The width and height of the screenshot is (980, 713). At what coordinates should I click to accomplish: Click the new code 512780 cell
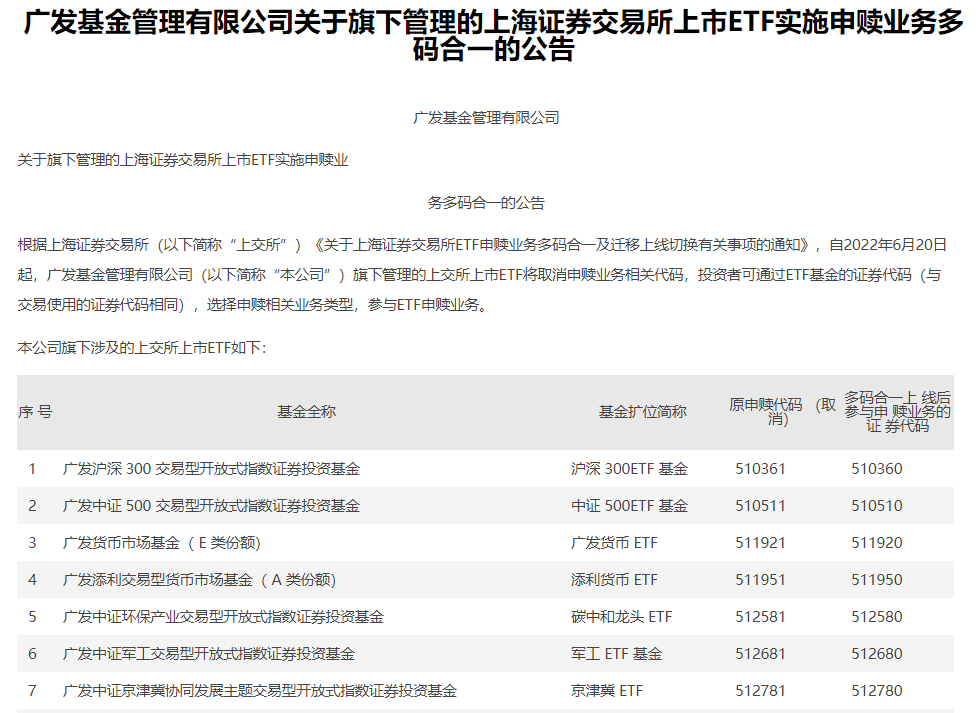coord(876,691)
